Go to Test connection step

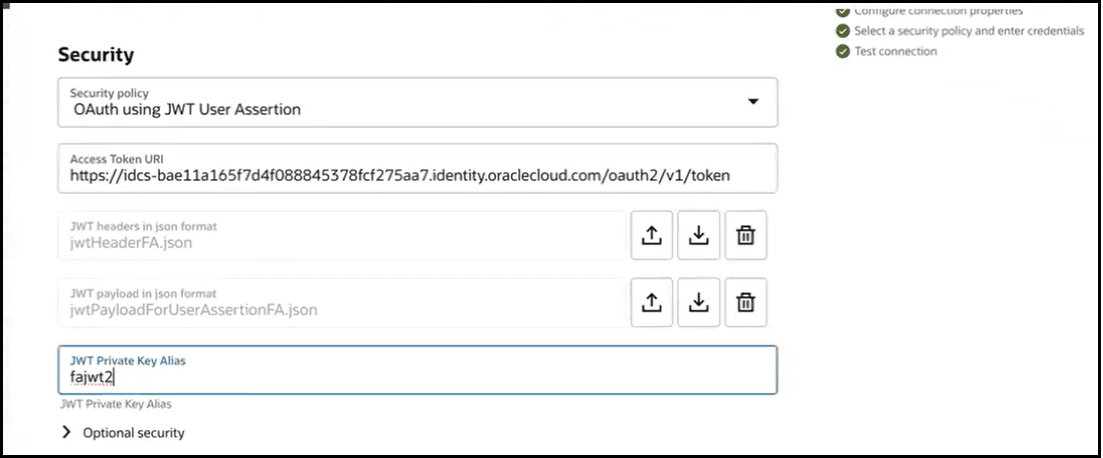click(x=895, y=51)
